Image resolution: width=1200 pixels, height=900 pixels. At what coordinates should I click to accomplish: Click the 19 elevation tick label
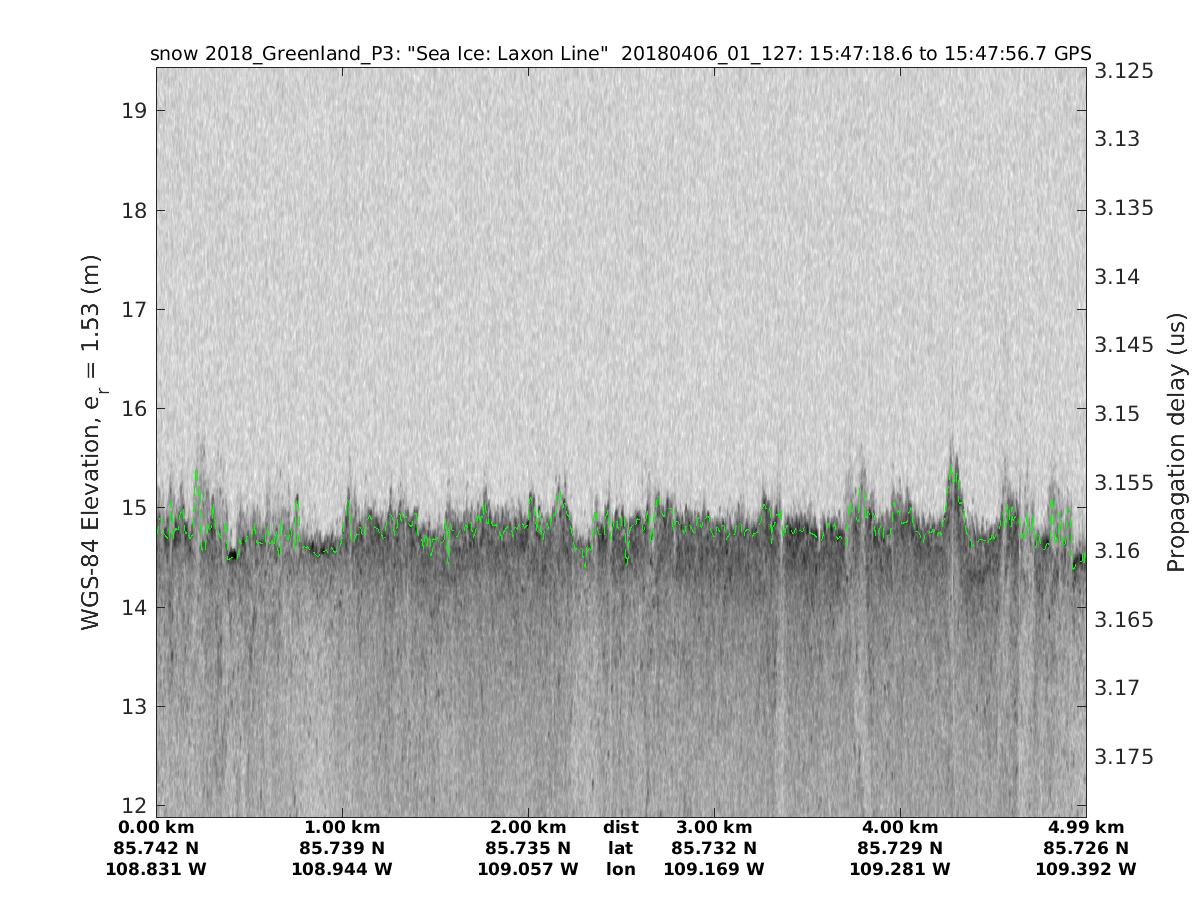tap(135, 110)
